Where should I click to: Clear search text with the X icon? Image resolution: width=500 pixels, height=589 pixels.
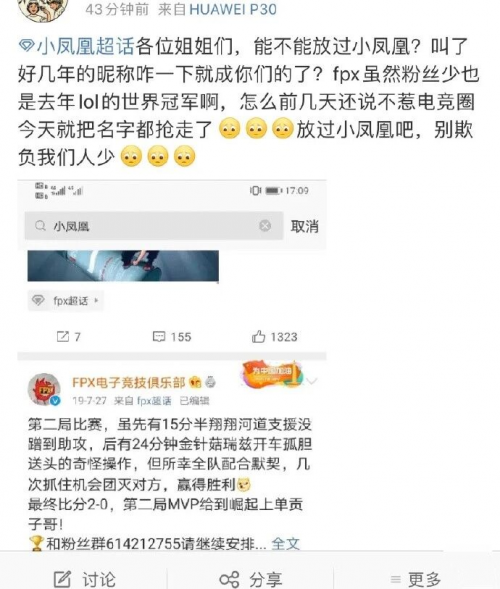click(x=265, y=225)
